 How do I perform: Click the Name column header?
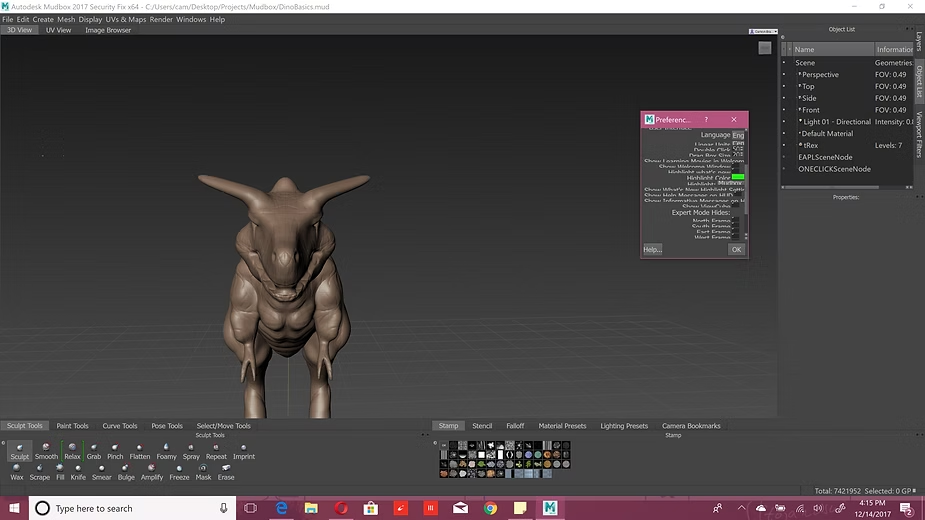click(x=832, y=50)
